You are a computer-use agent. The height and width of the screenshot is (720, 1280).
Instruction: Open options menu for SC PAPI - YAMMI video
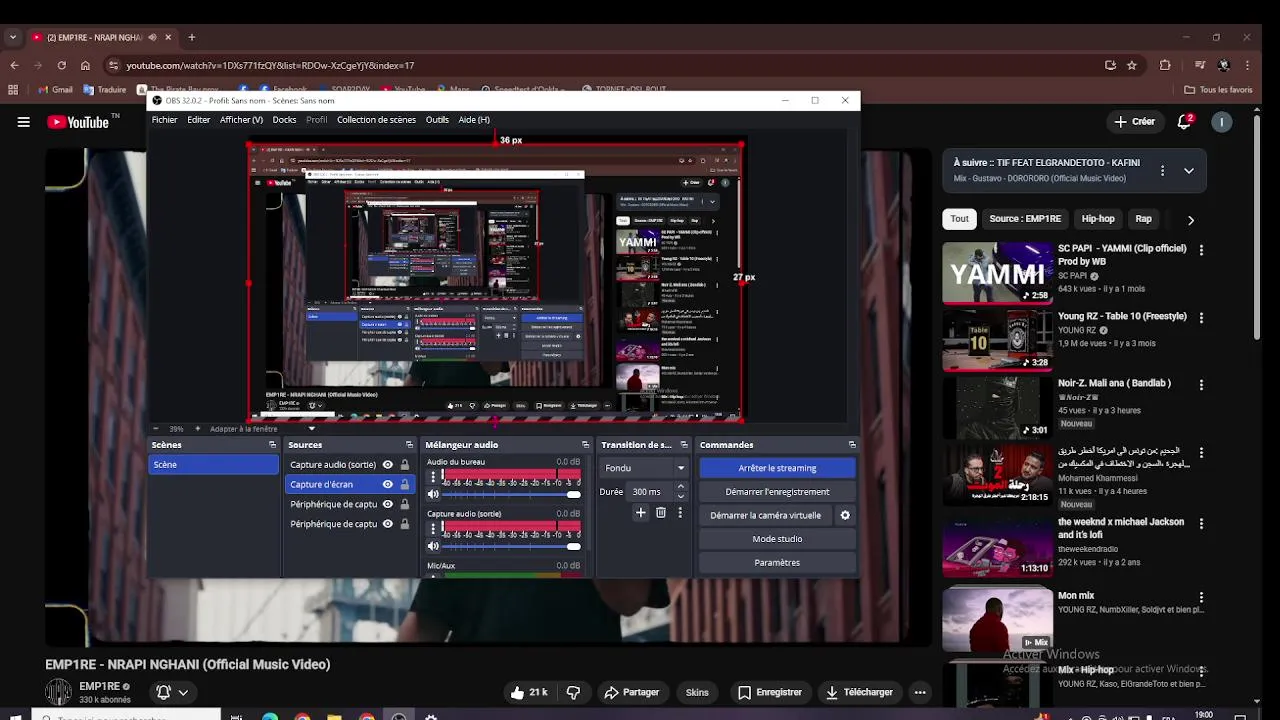click(x=1201, y=250)
